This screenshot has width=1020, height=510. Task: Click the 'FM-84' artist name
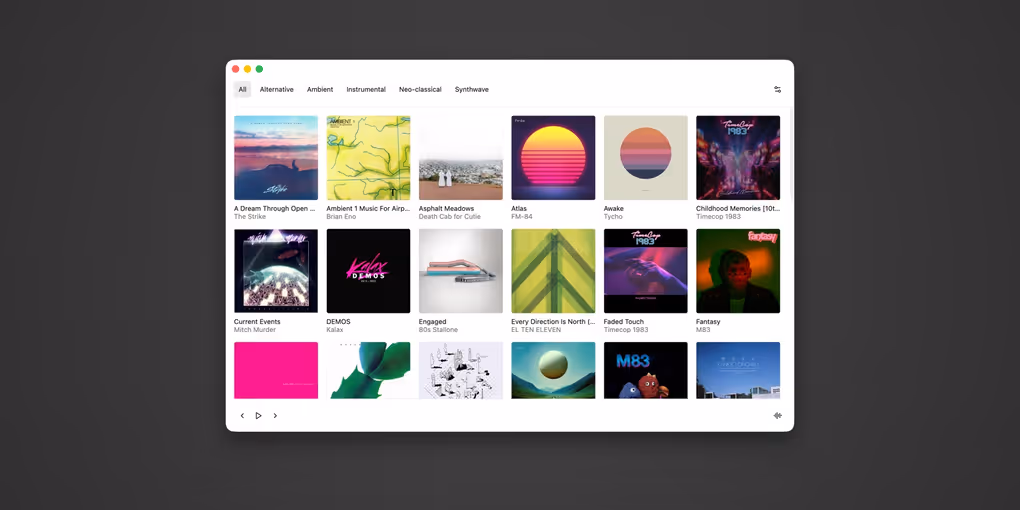coord(522,217)
